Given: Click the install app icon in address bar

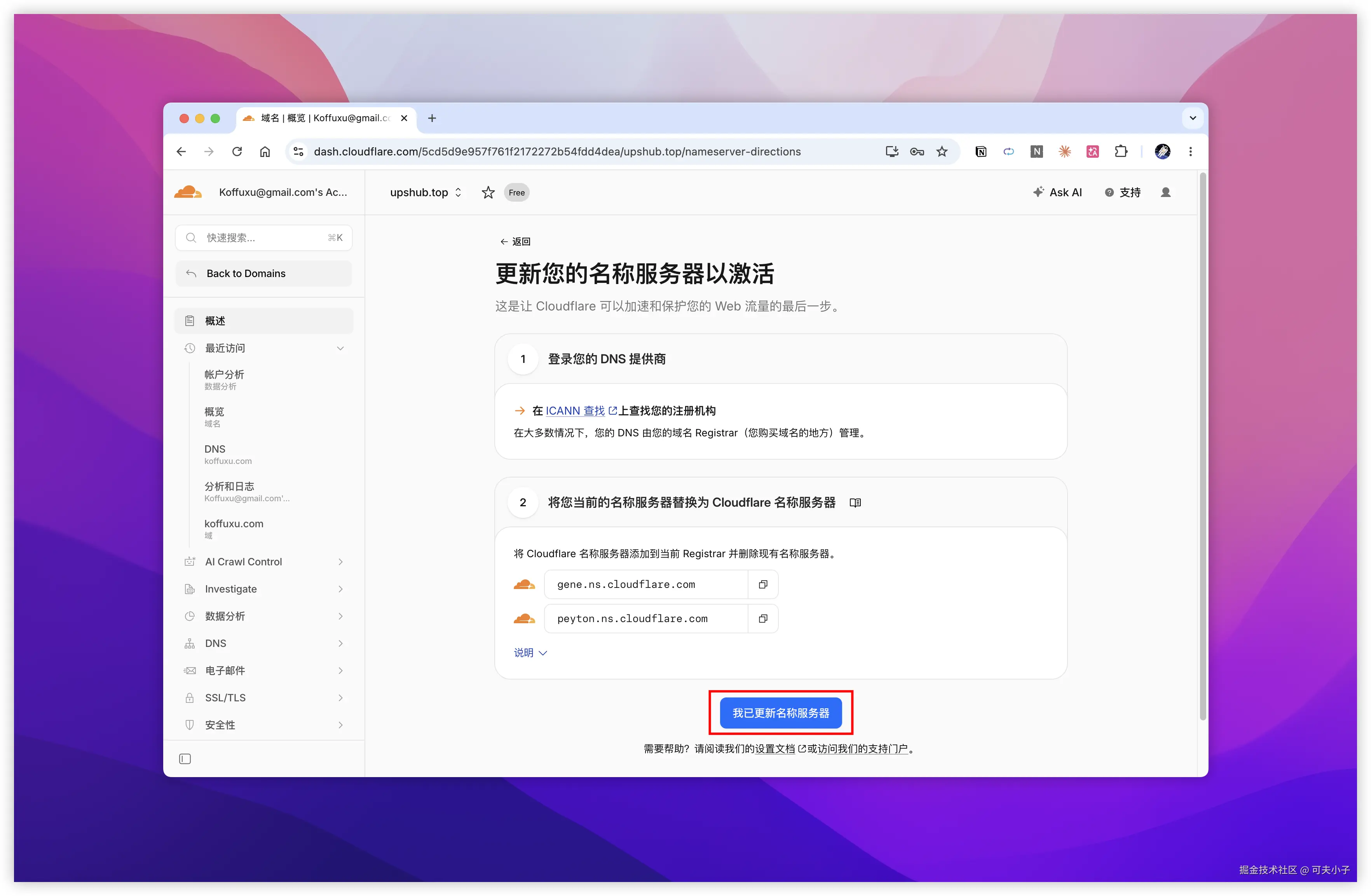Looking at the screenshot, I should [x=892, y=152].
